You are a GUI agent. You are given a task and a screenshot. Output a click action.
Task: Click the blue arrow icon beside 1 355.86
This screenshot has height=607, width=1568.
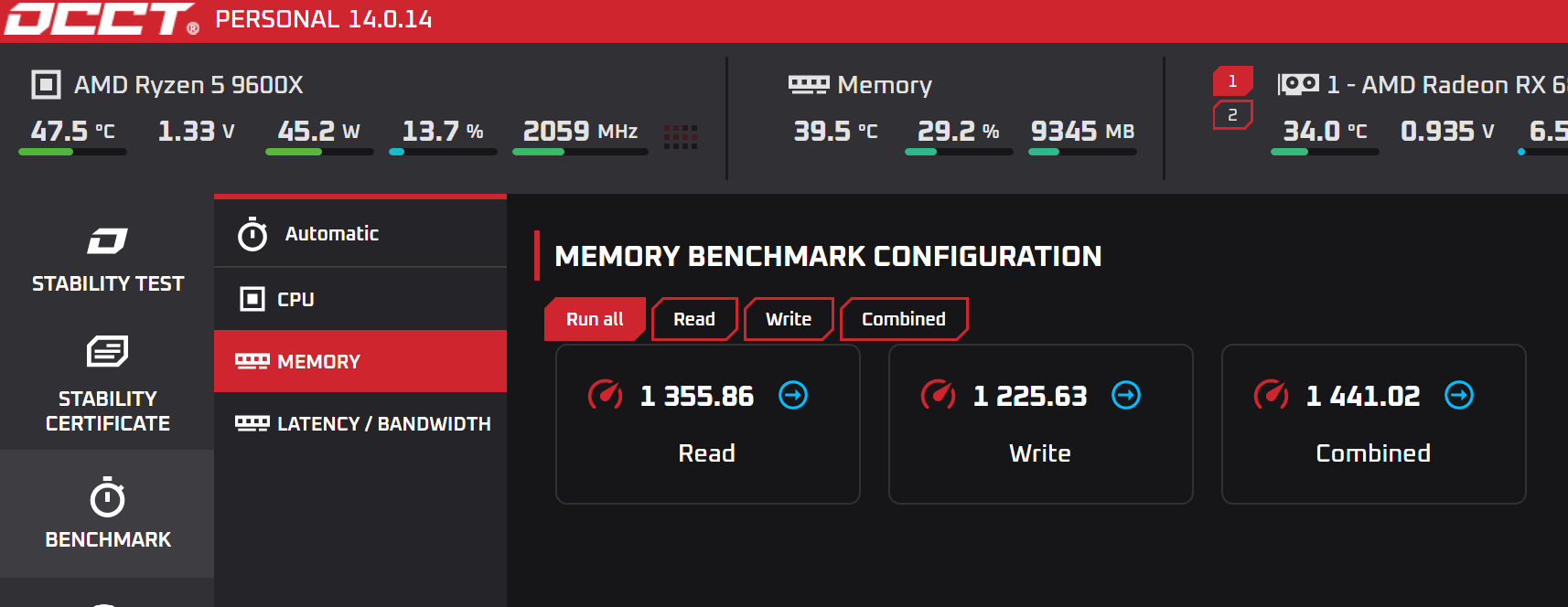793,395
